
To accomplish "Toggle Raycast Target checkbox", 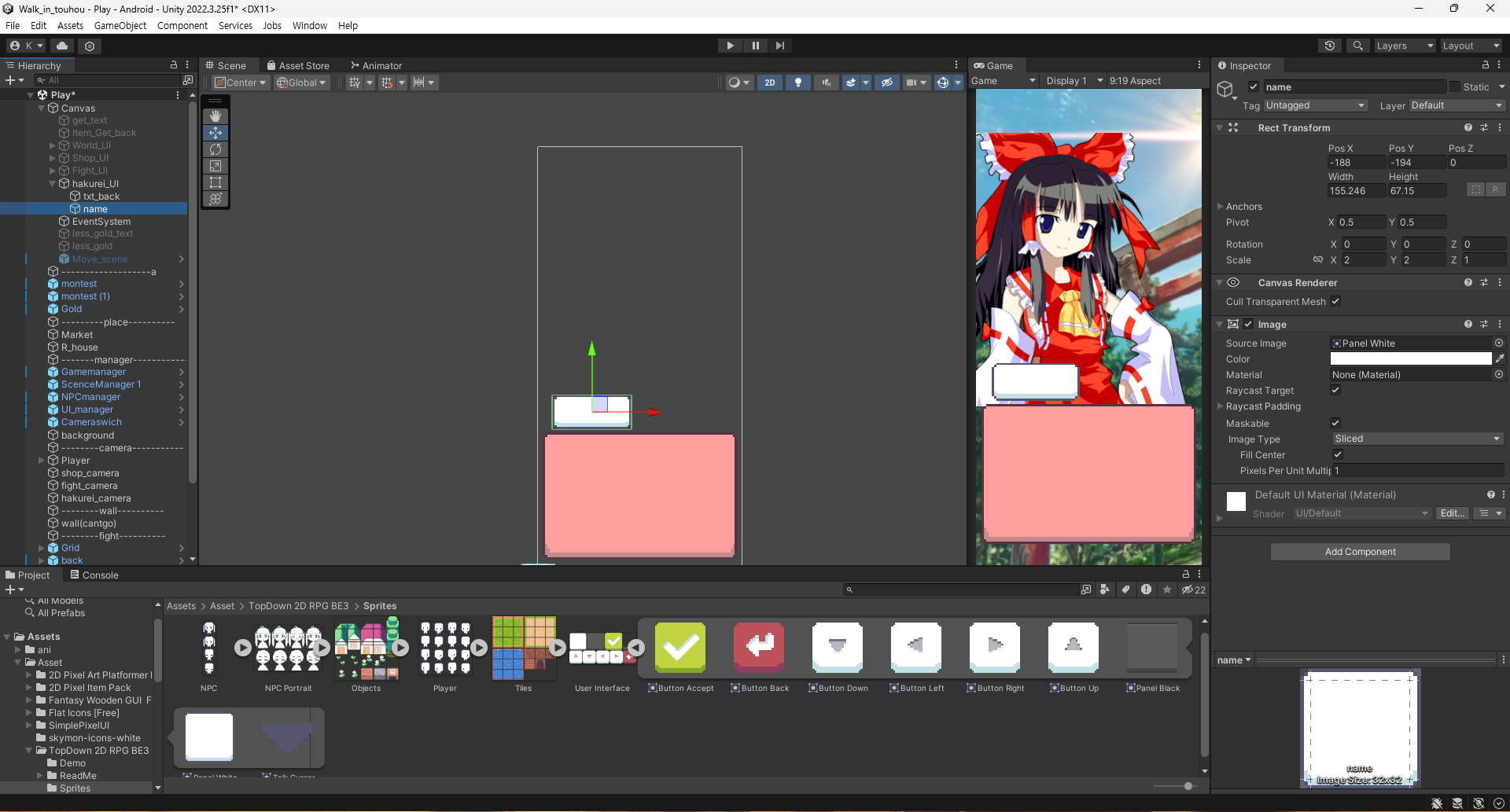I will [1335, 391].
